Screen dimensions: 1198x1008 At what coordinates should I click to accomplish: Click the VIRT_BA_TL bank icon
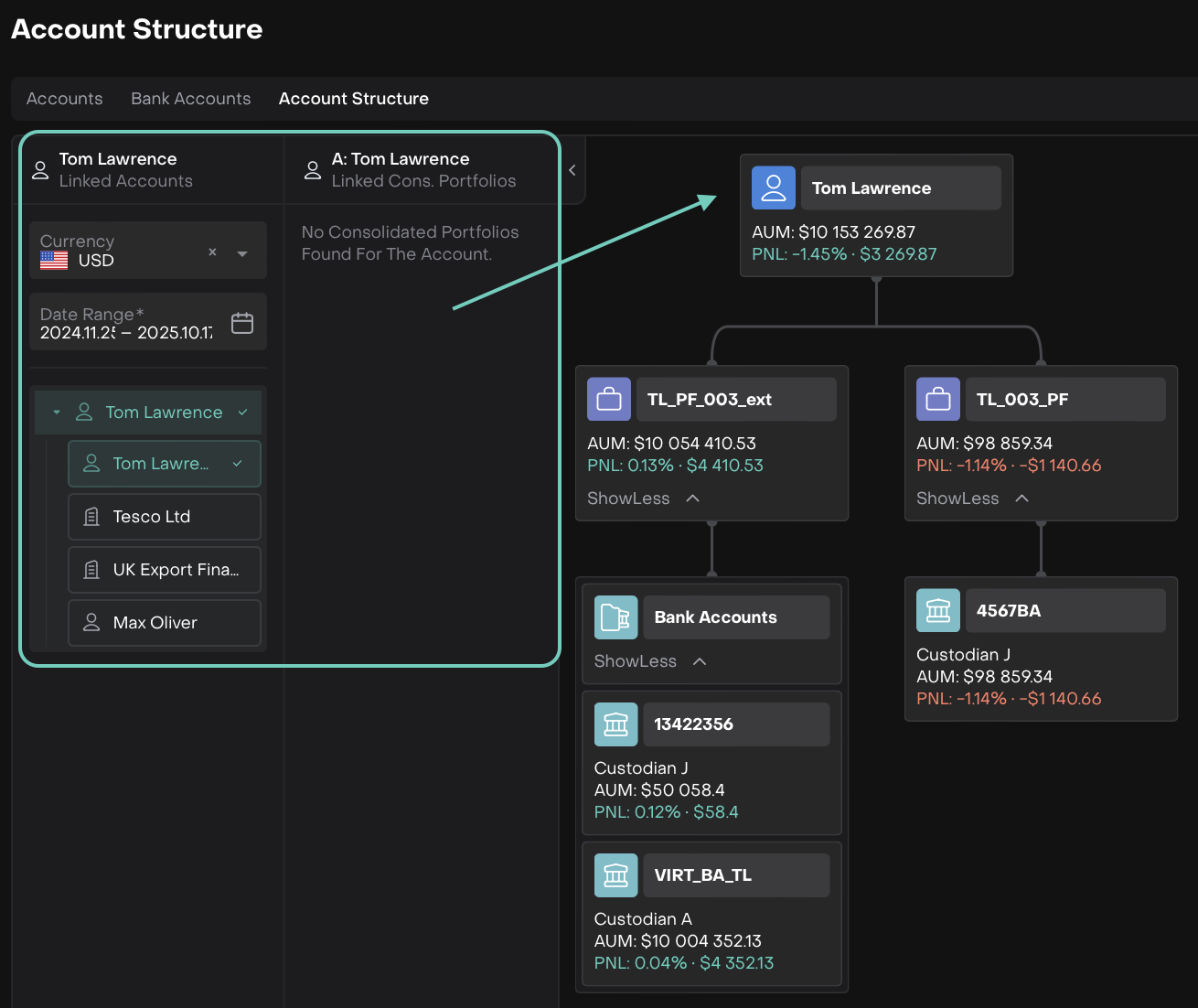point(615,875)
